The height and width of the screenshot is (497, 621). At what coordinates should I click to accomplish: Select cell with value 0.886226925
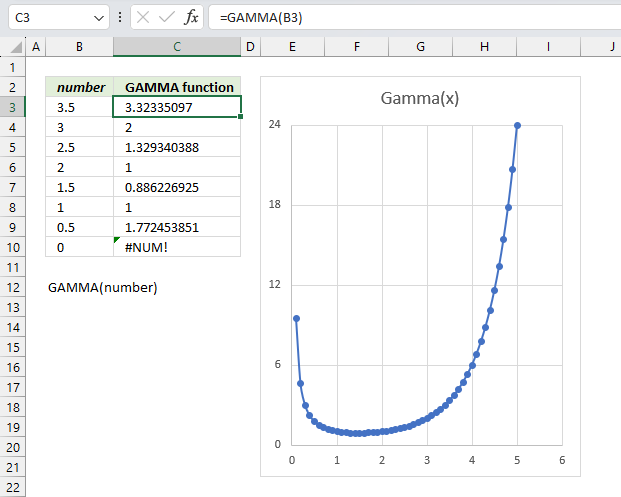coord(177,187)
